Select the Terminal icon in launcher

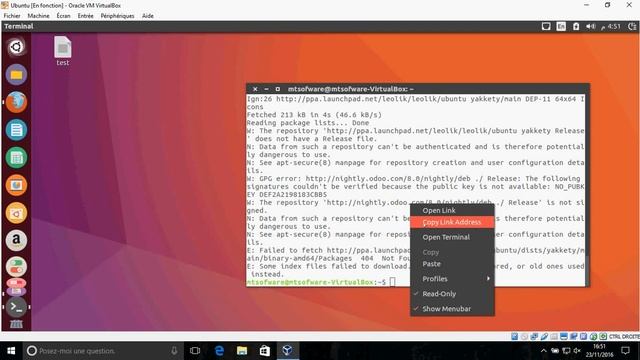point(16,307)
